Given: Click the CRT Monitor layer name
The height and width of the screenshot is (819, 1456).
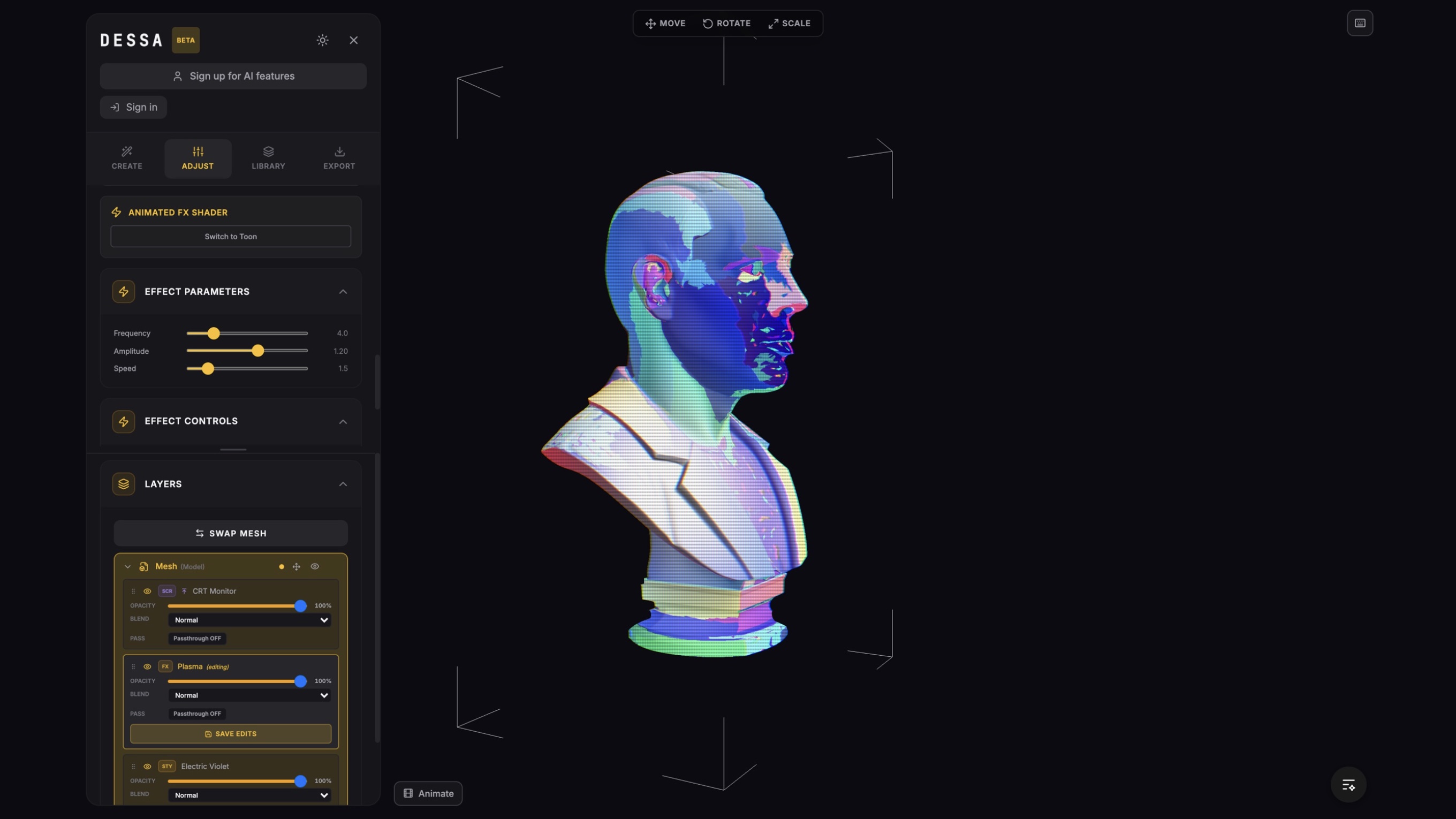Looking at the screenshot, I should click(214, 591).
